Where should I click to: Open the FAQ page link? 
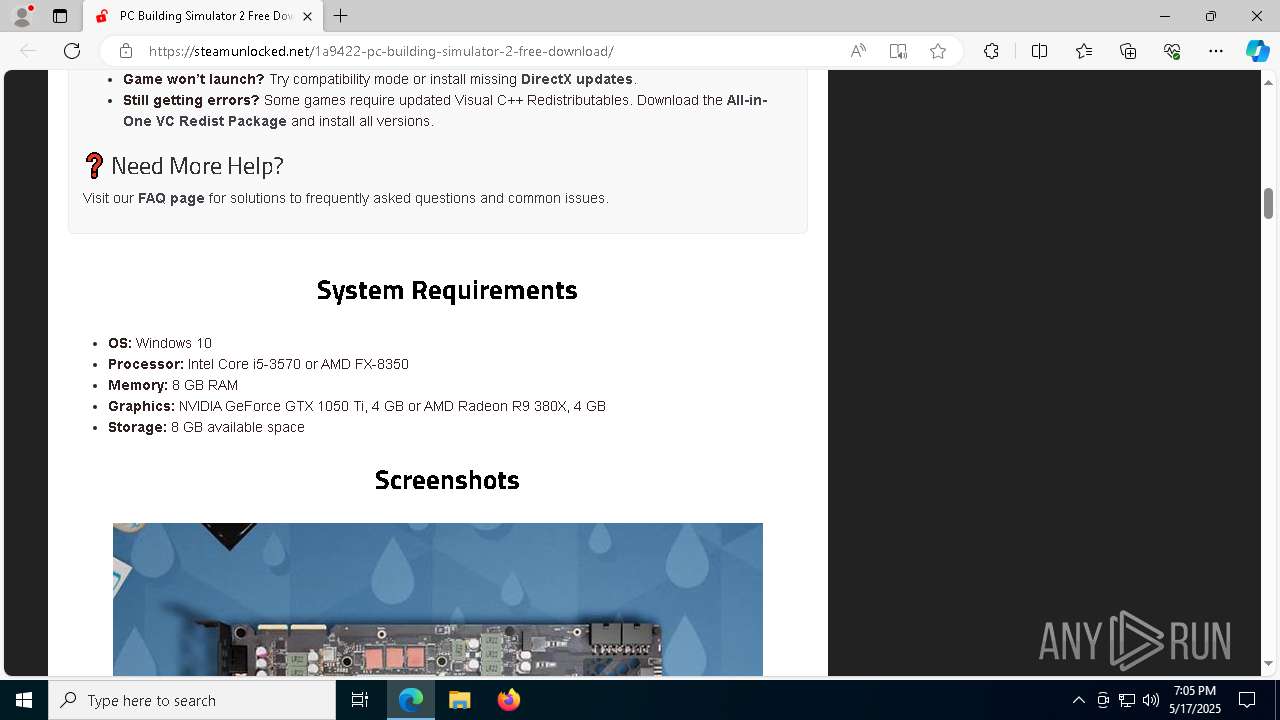pyautogui.click(x=171, y=198)
